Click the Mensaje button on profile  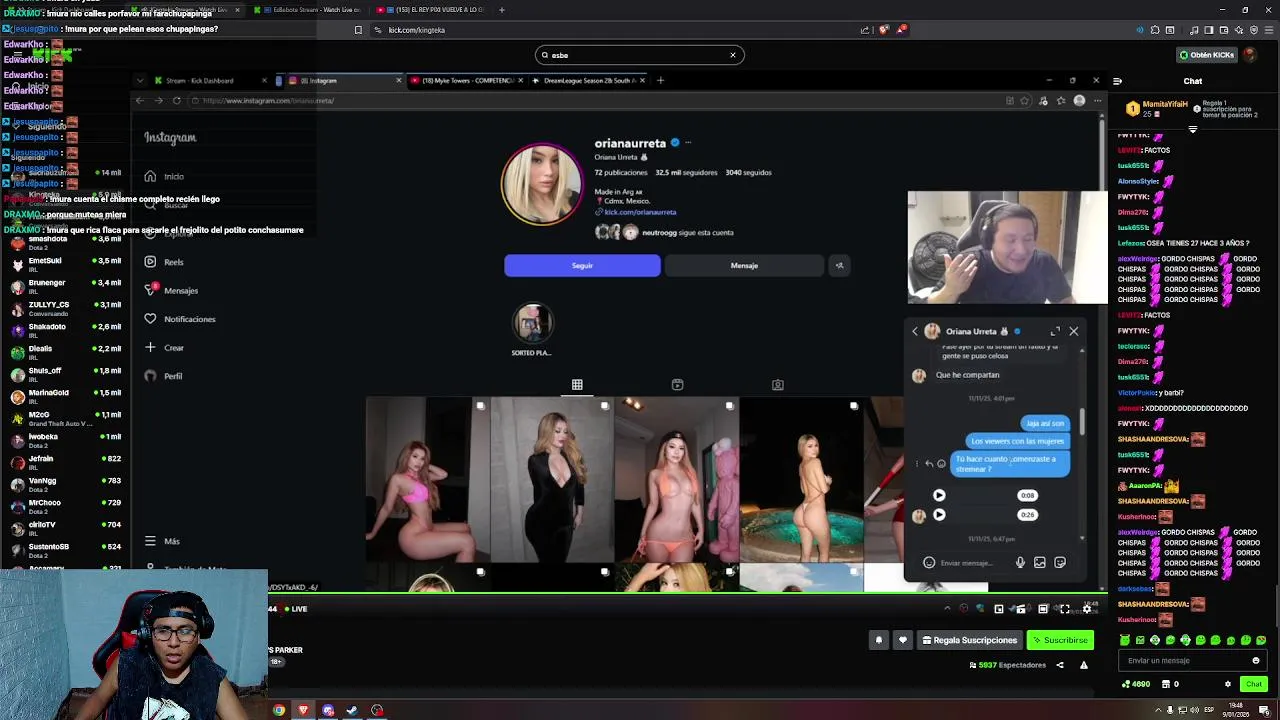[744, 265]
